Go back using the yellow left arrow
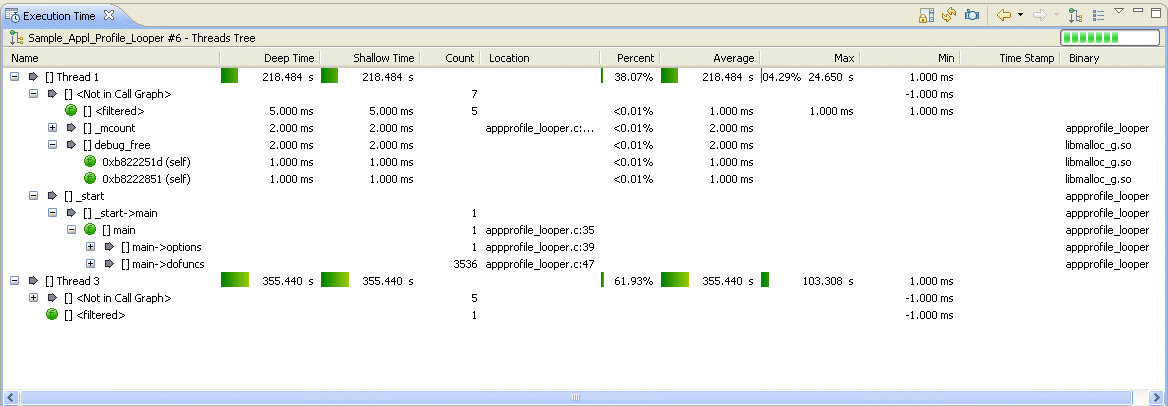1168x406 pixels. 1003,15
